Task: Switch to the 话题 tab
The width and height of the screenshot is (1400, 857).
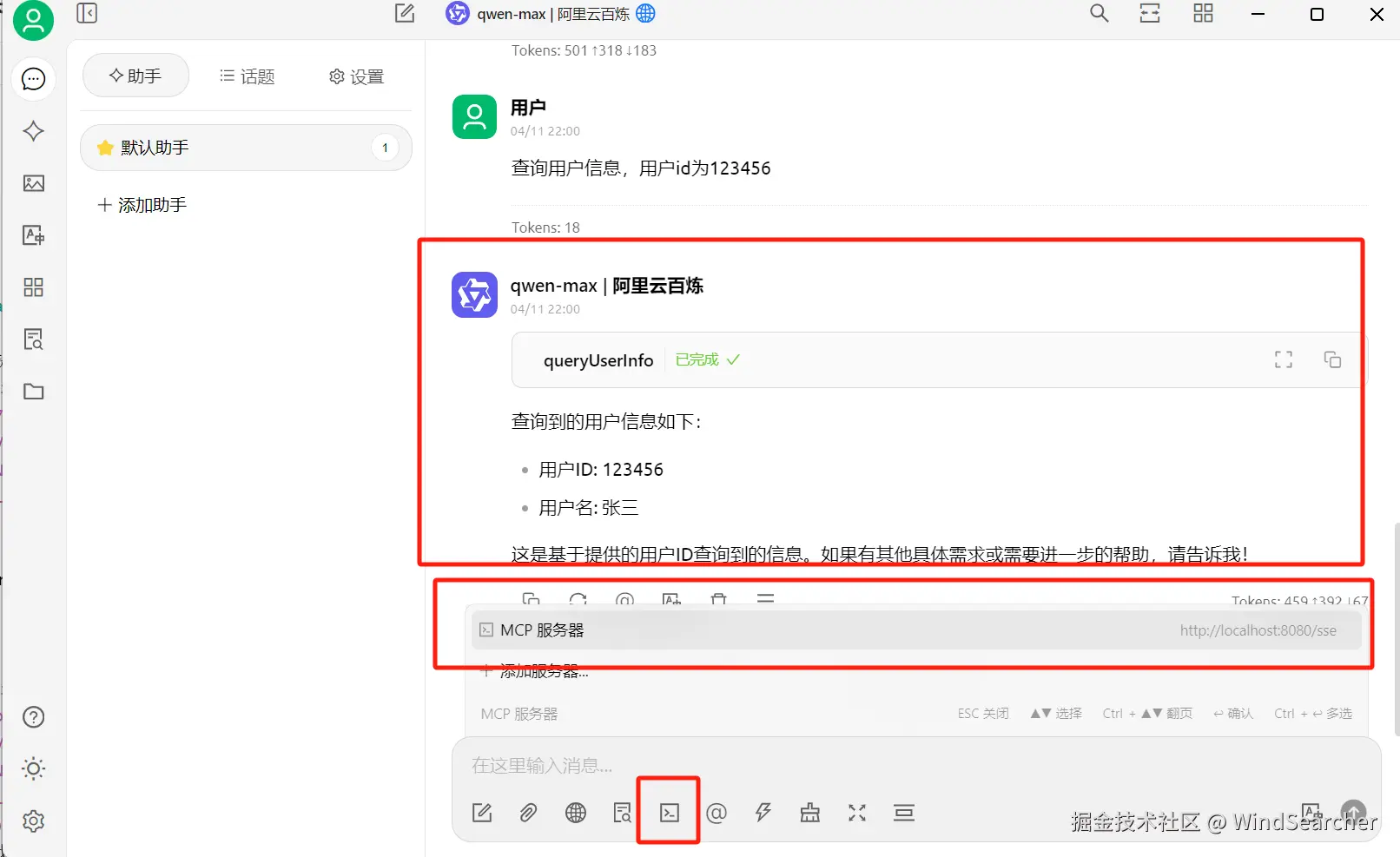Action: (247, 76)
